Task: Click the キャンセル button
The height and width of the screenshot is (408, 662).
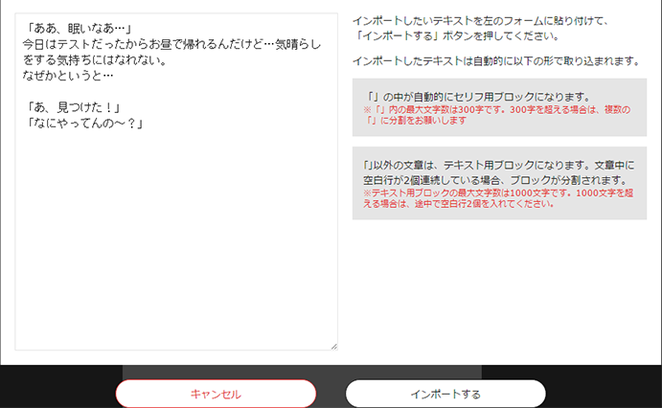Action: [216, 393]
